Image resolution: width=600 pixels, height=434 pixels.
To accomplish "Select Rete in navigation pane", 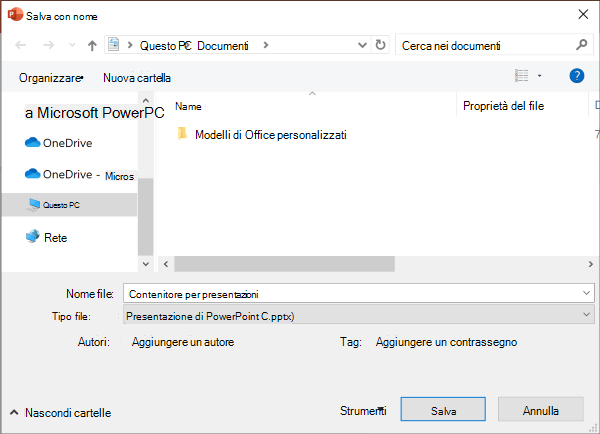I will (46, 237).
